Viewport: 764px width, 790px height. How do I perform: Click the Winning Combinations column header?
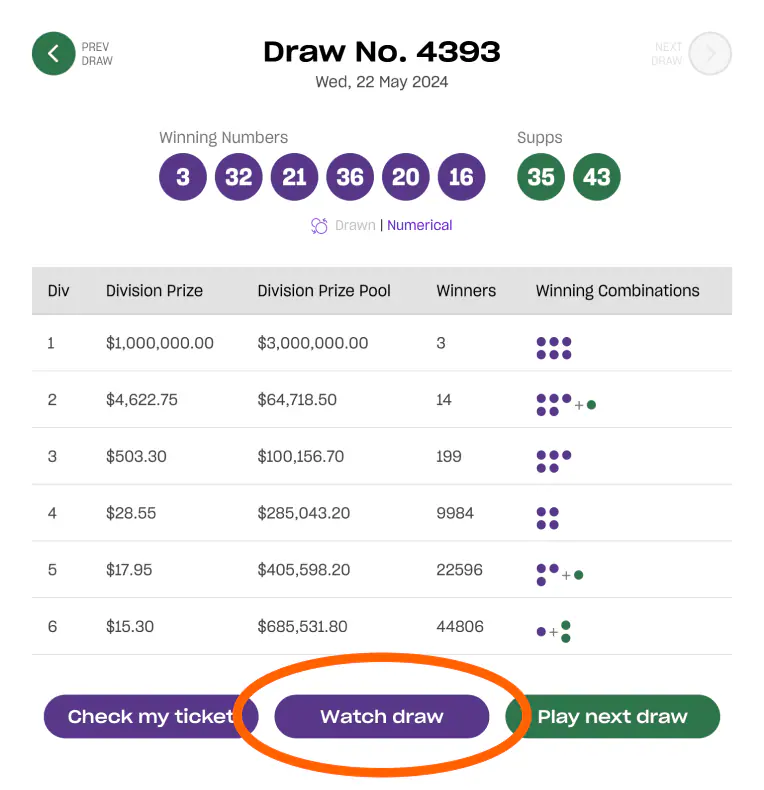[x=617, y=291]
